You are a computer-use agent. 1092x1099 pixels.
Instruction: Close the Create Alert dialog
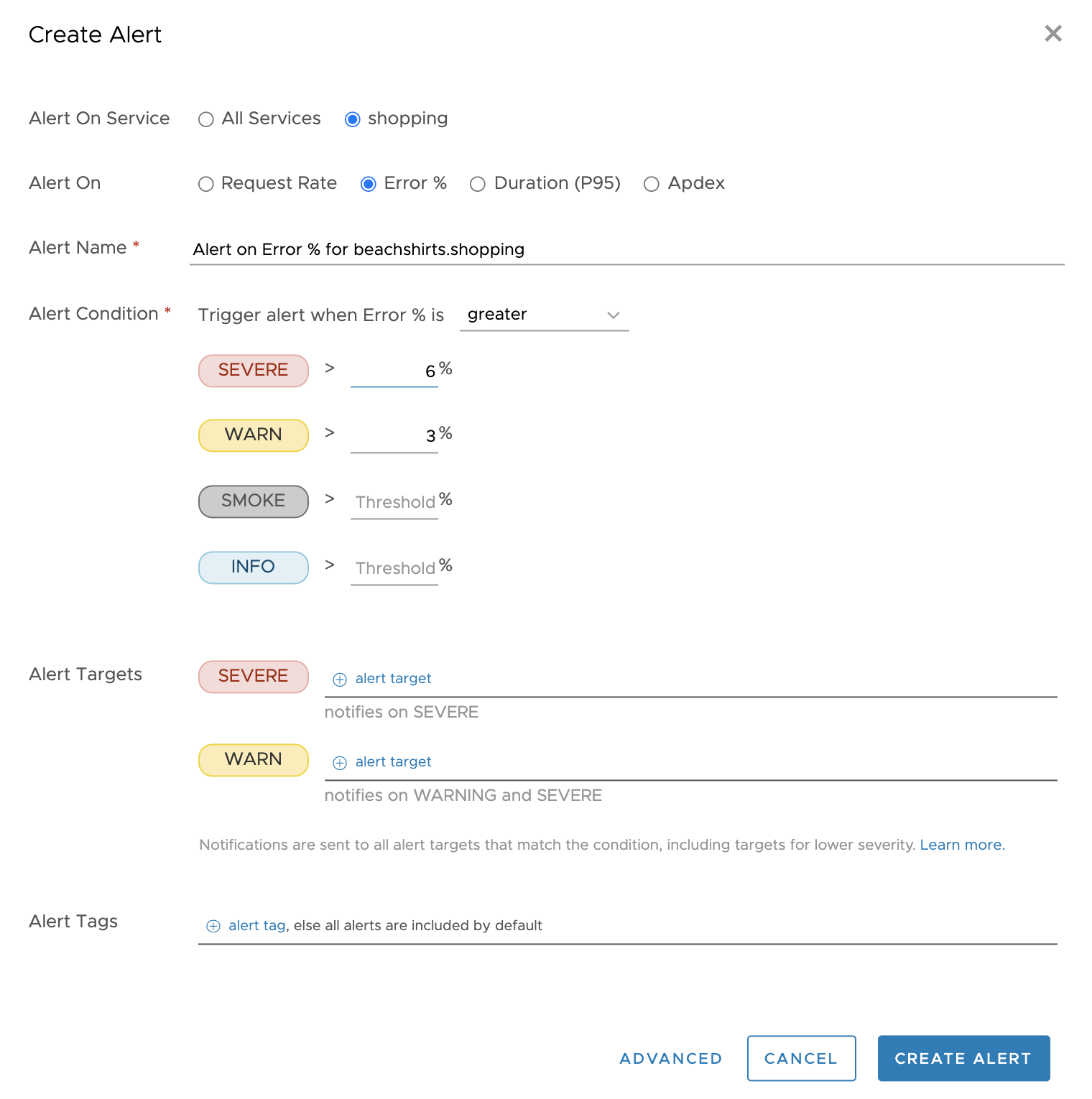1053,33
